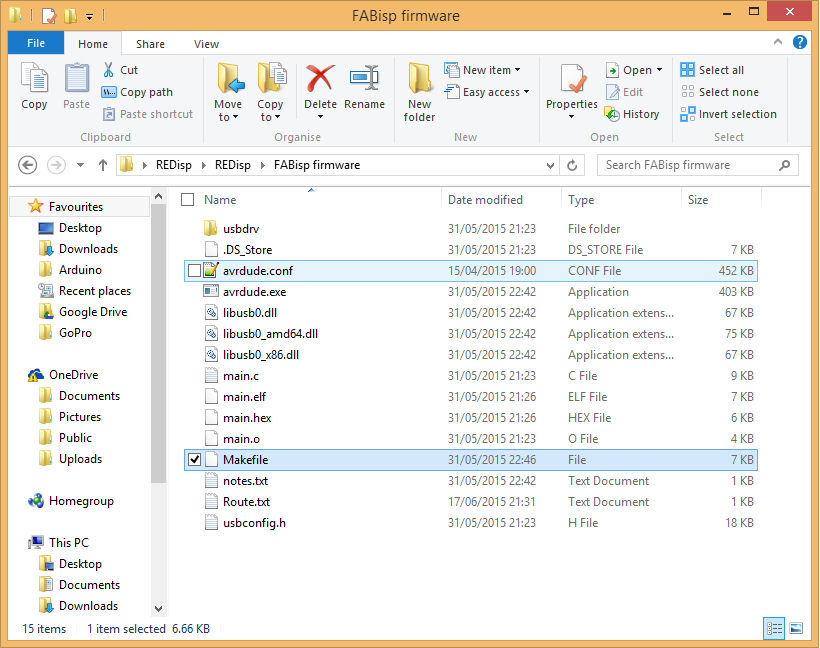Click the Cut scissors icon
Viewport: 820px width, 648px height.
108,70
